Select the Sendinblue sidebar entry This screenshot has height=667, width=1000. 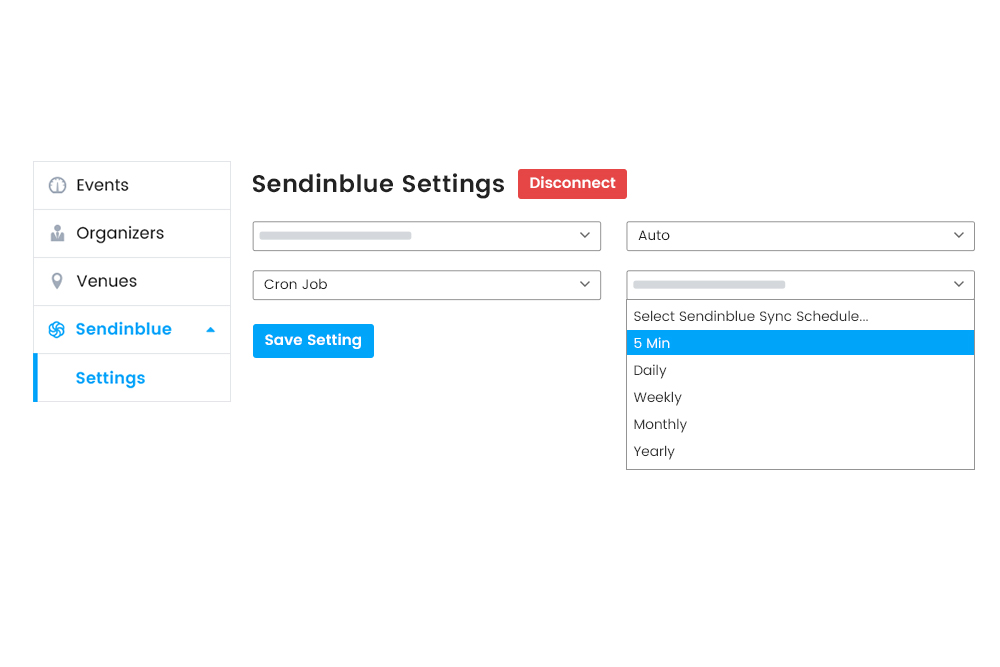point(123,329)
